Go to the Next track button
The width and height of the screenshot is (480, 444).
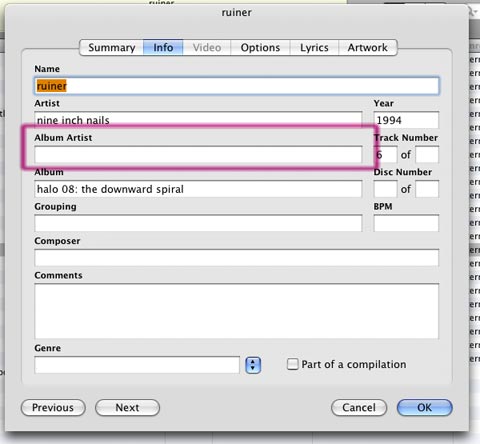(x=127, y=408)
